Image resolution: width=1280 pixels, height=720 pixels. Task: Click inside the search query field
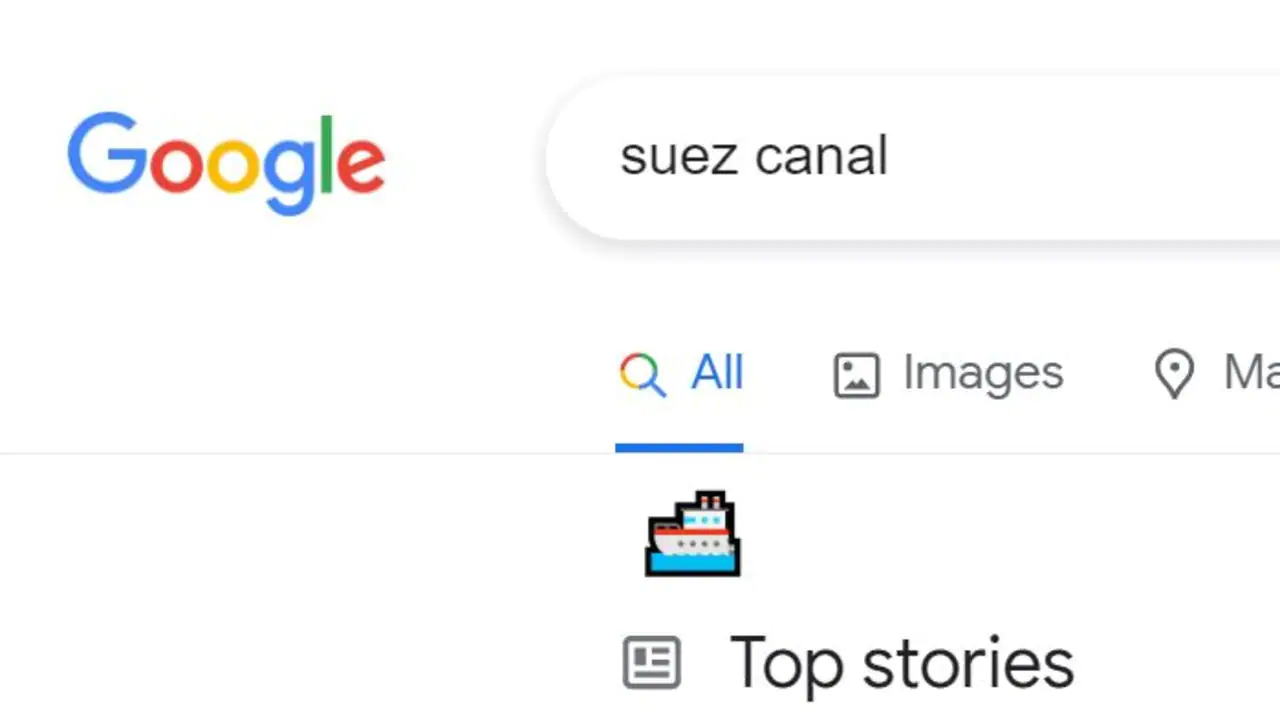[x=900, y=157]
